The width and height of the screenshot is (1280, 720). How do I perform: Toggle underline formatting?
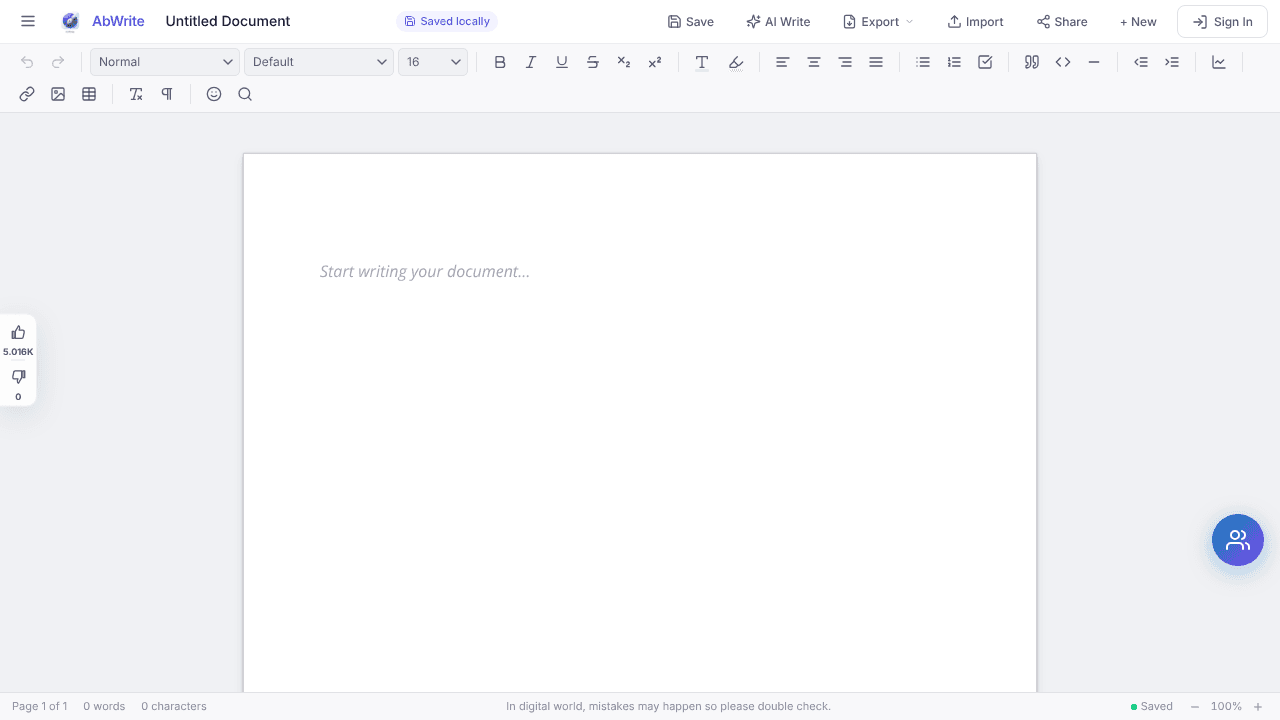[x=562, y=62]
